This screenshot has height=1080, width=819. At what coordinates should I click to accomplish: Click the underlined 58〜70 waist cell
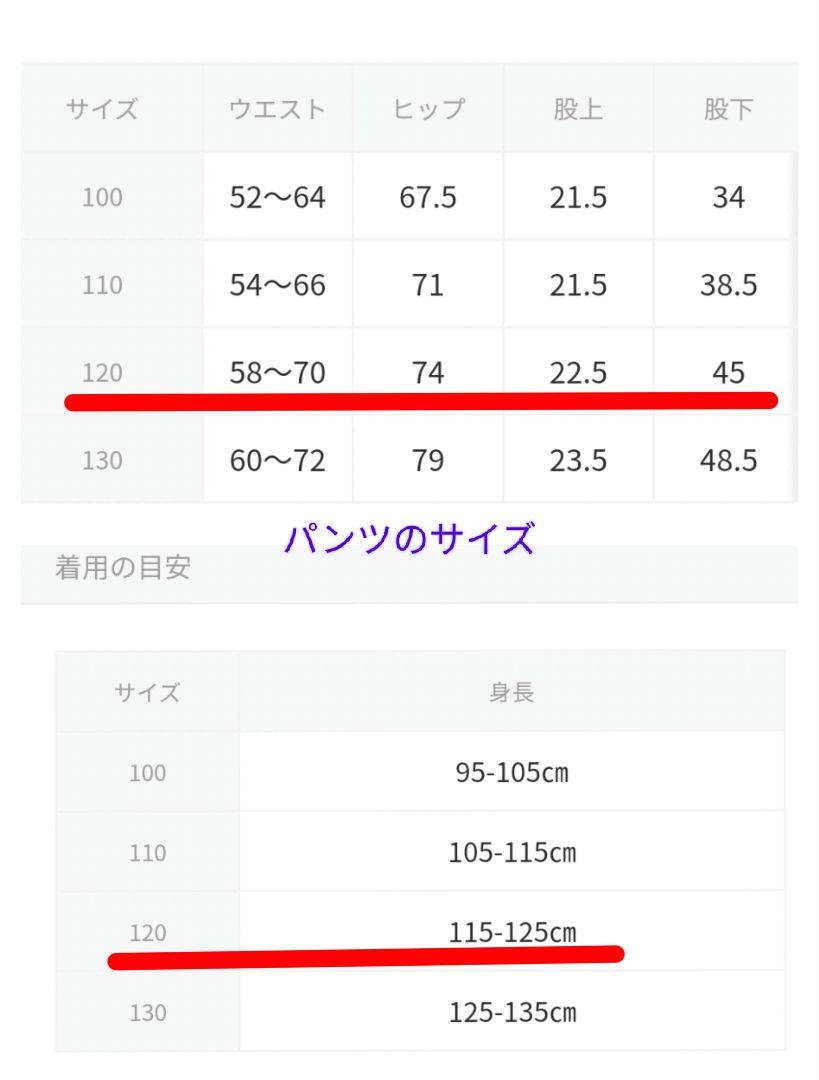[x=278, y=372]
